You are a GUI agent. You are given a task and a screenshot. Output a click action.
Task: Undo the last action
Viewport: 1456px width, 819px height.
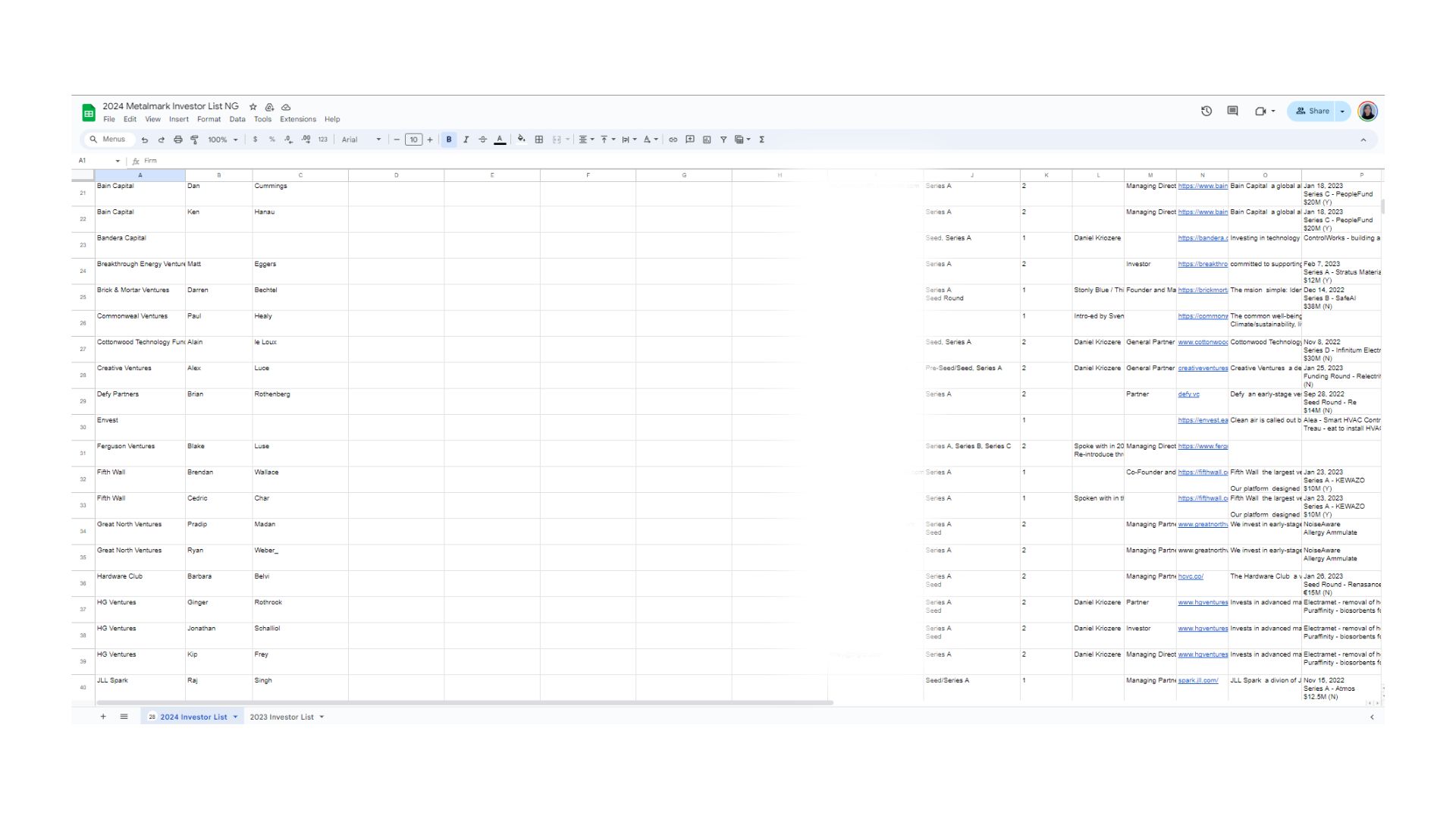tap(145, 140)
